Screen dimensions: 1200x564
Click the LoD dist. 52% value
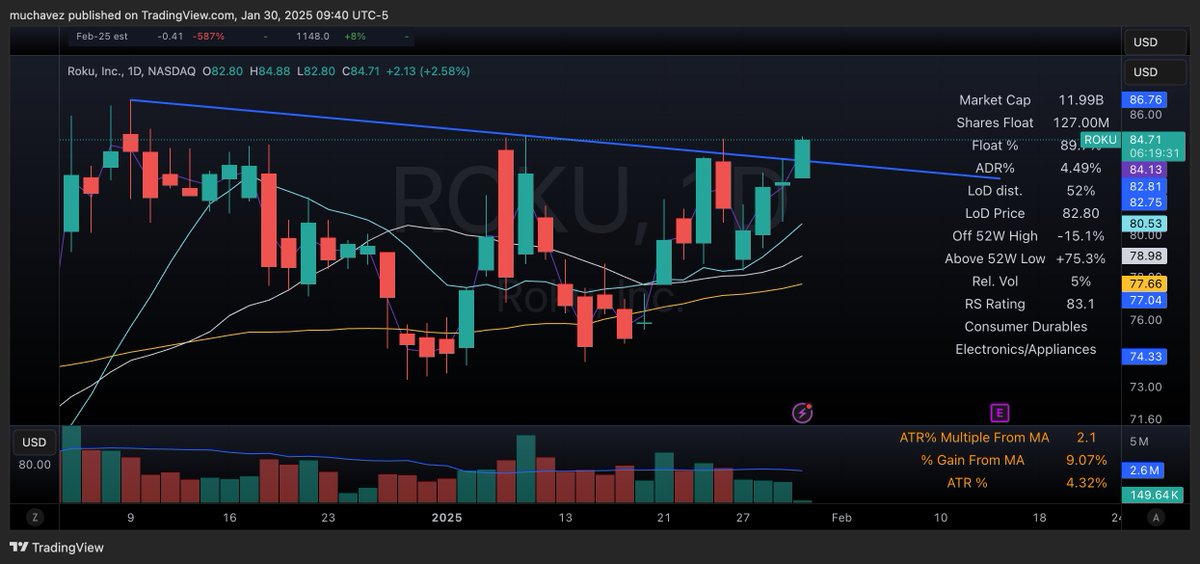1081,190
